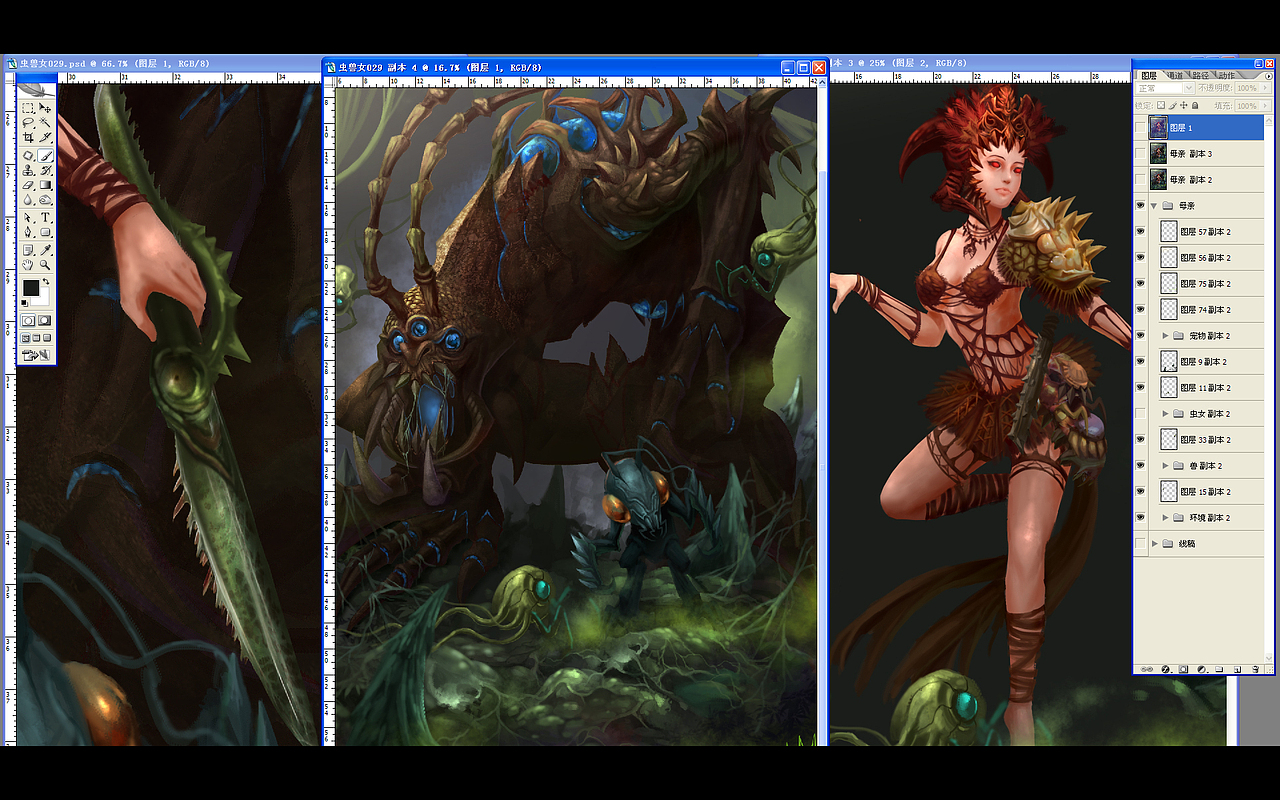Select the Shape tool
The height and width of the screenshot is (800, 1280).
[45, 233]
